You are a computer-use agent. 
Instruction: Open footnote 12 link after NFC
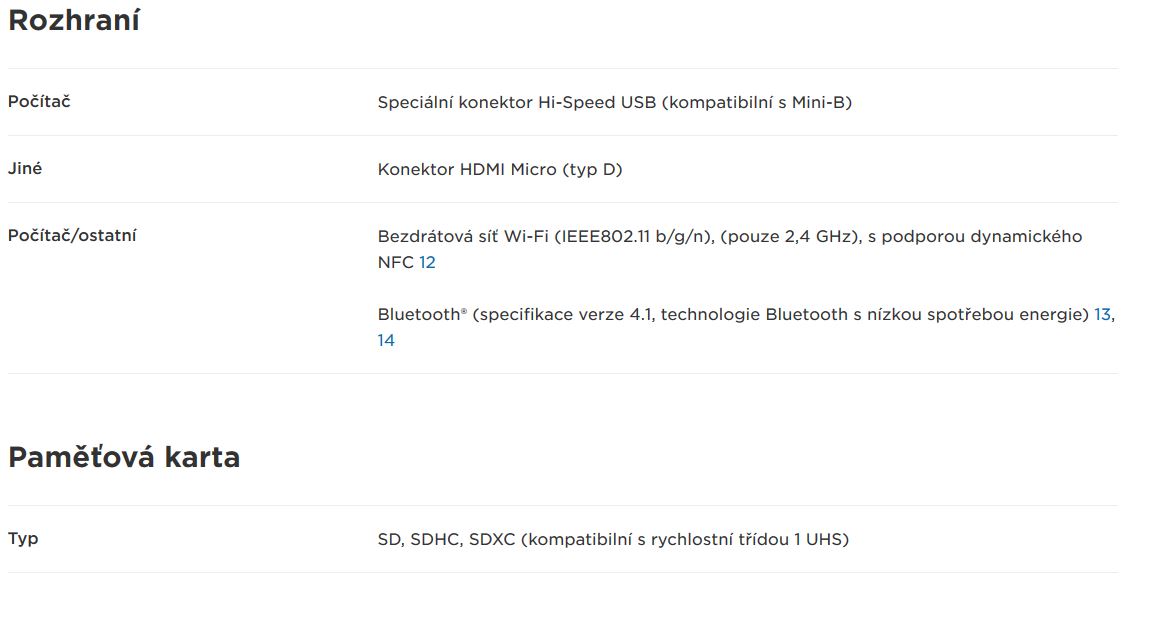tap(427, 263)
